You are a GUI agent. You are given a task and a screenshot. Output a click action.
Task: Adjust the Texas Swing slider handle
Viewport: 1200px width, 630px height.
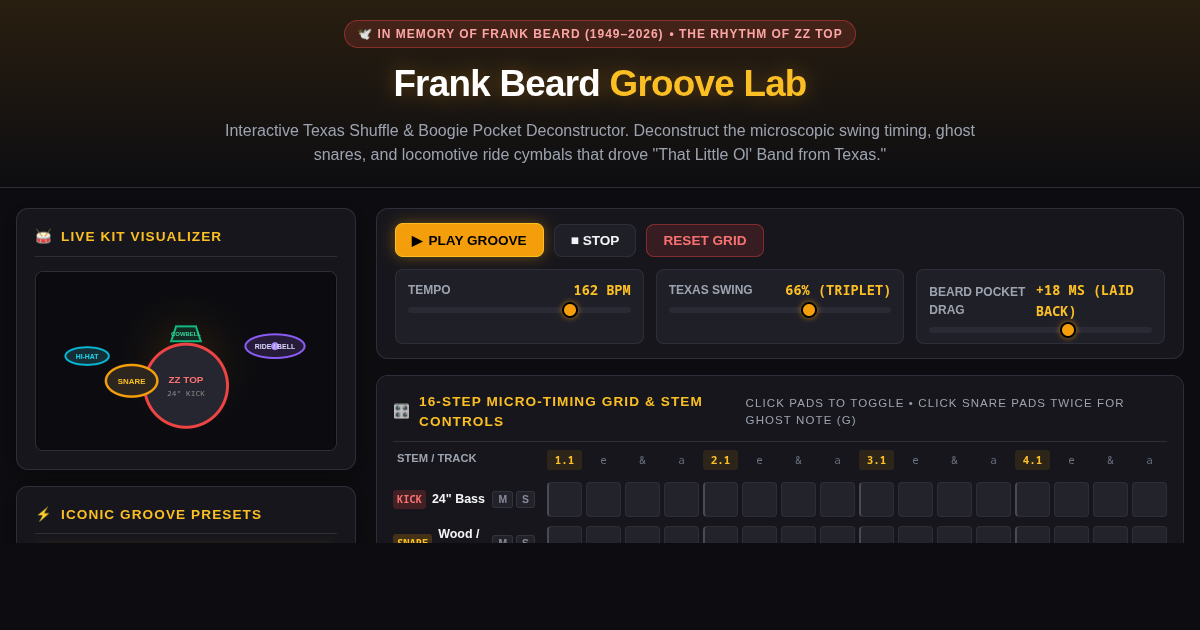[809, 310]
